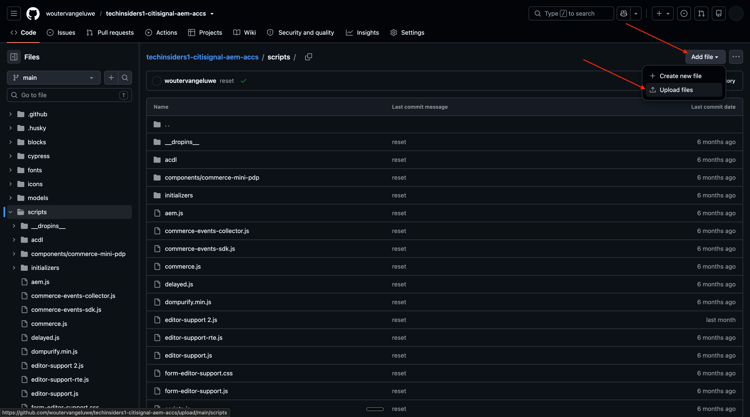Expand the .github folder in tree
Screen dimensions: 750x417
click(x=11, y=114)
